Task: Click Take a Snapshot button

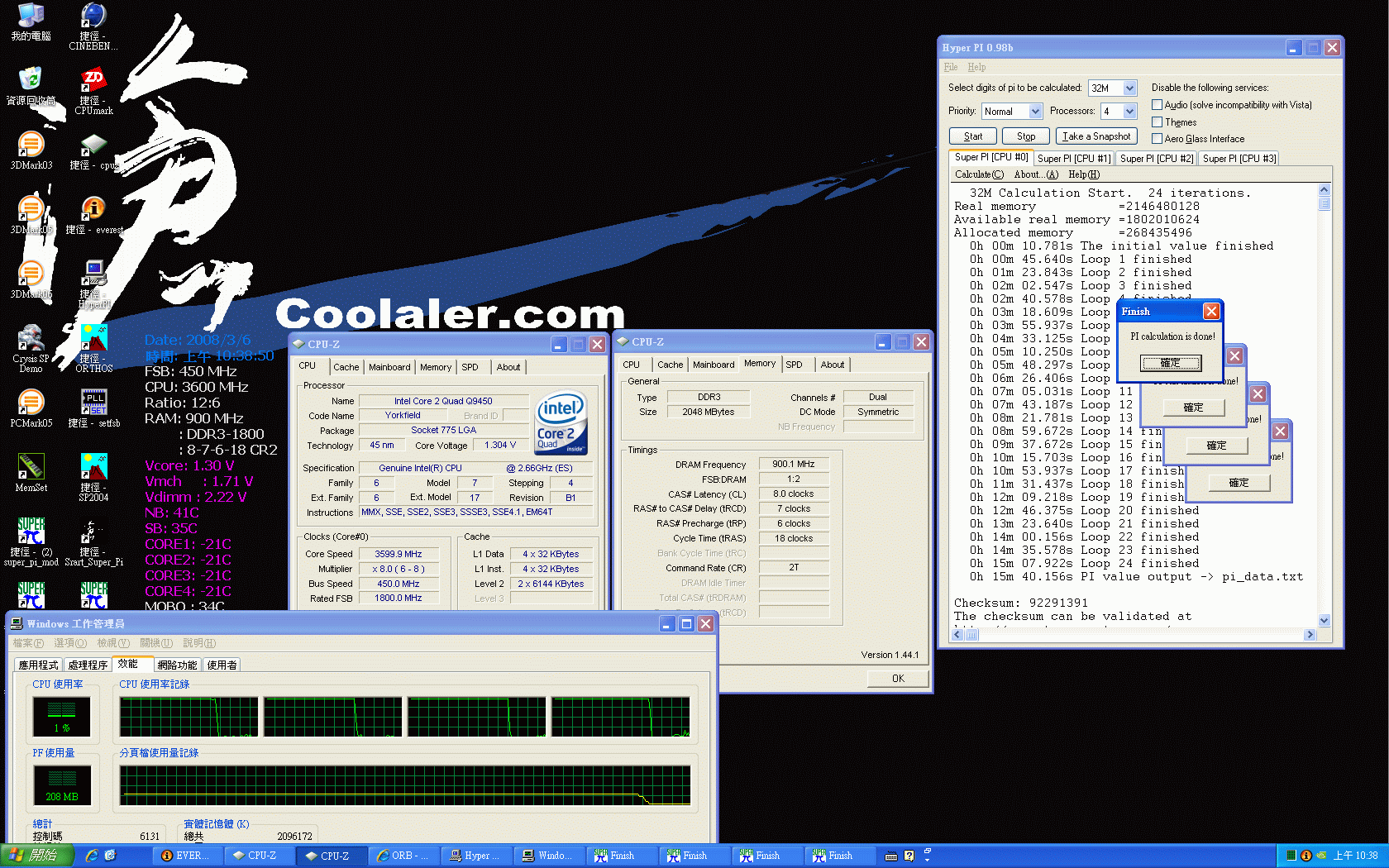Action: [x=1096, y=136]
